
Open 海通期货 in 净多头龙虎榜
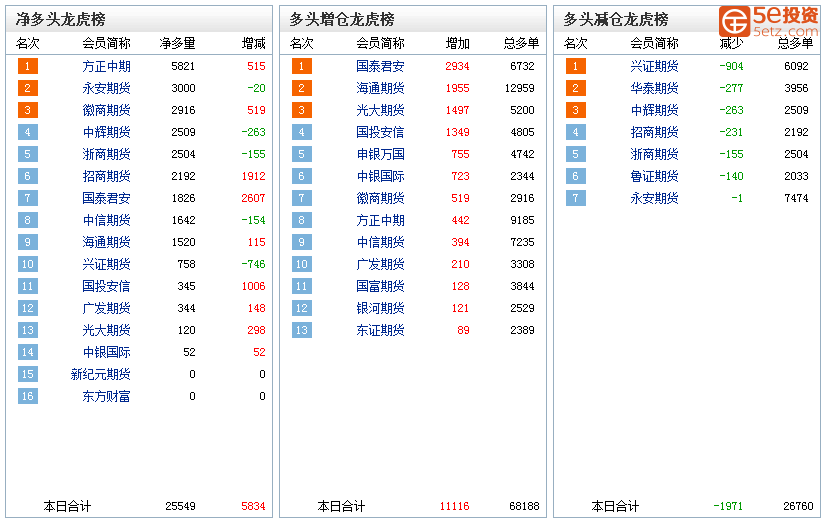106,242
